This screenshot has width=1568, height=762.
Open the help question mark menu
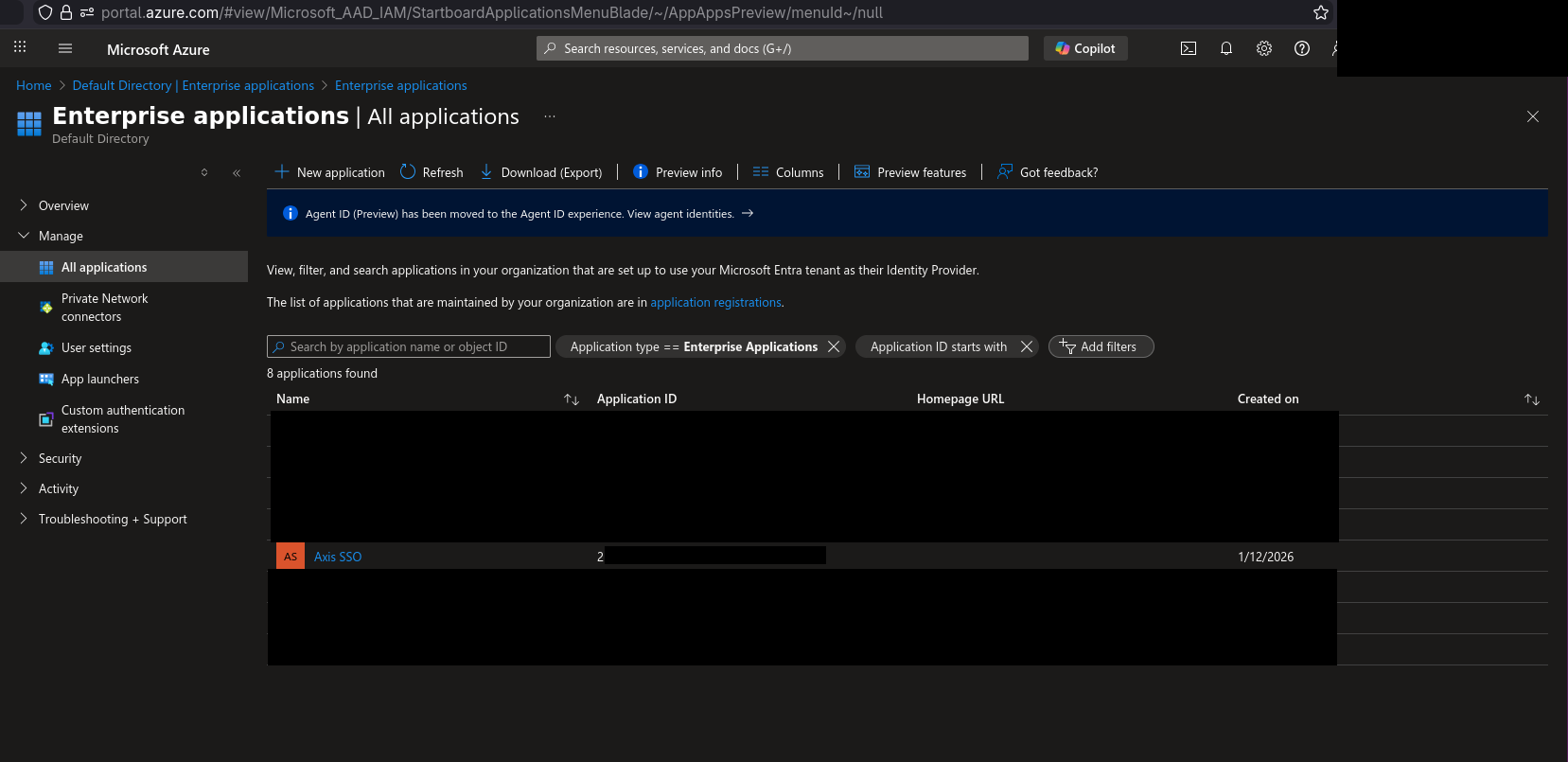[x=1302, y=48]
